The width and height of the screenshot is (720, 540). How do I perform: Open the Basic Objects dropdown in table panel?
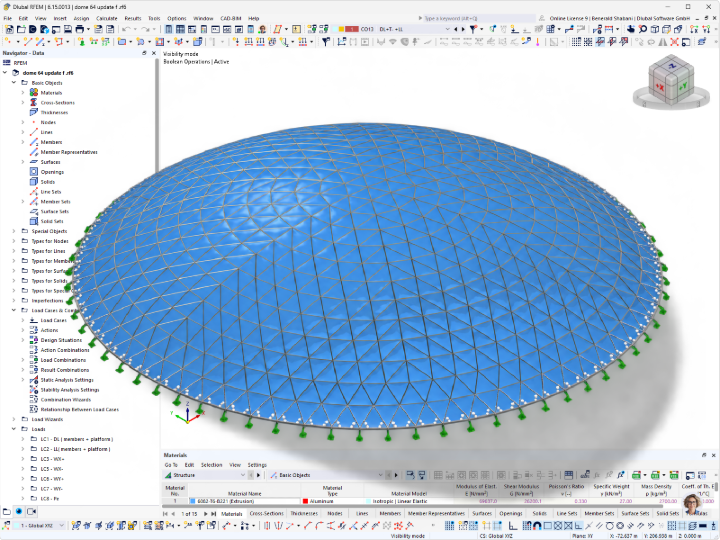click(380, 475)
